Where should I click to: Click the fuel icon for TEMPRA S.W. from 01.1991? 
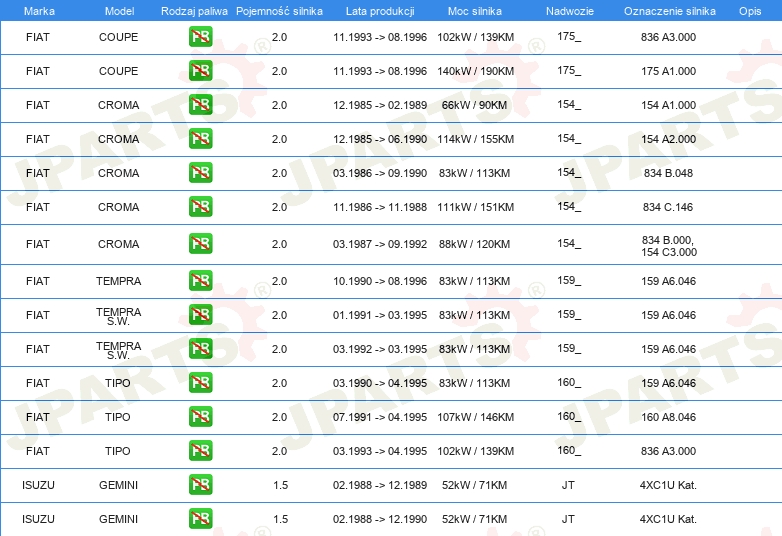click(200, 314)
